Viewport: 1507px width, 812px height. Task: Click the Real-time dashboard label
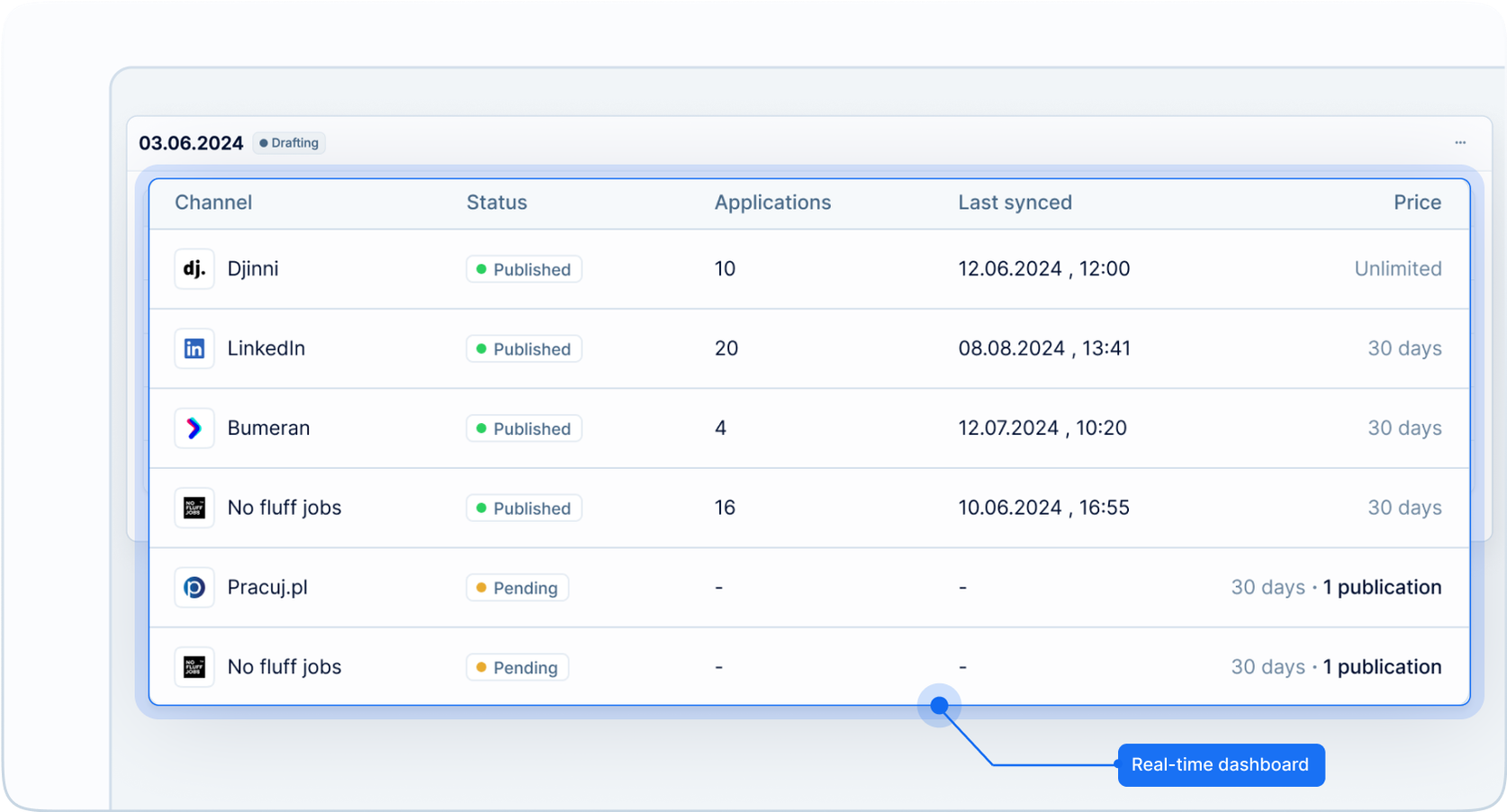(1221, 765)
